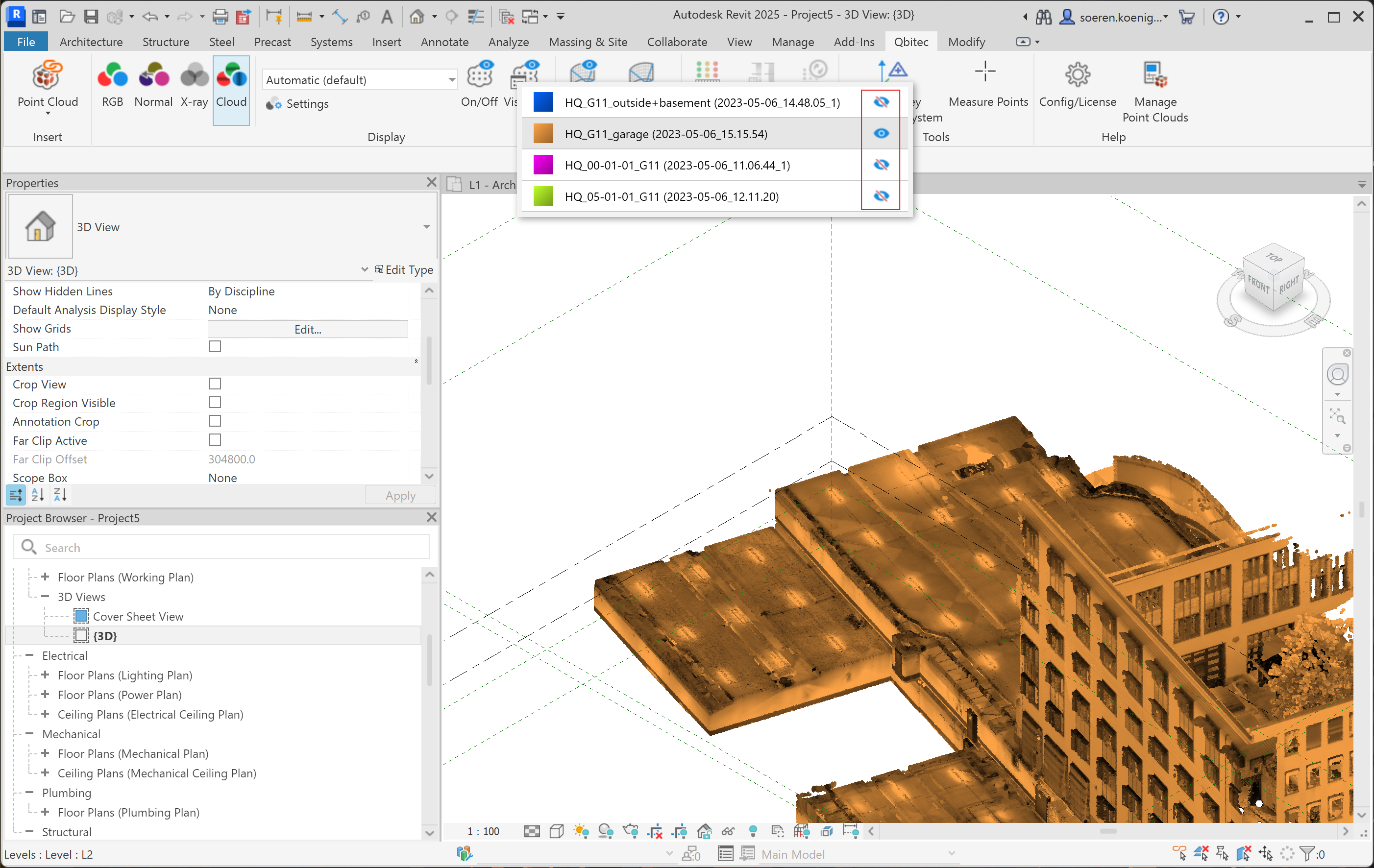1374x868 pixels.
Task: Collapse the Electrical tree section
Action: (30, 655)
